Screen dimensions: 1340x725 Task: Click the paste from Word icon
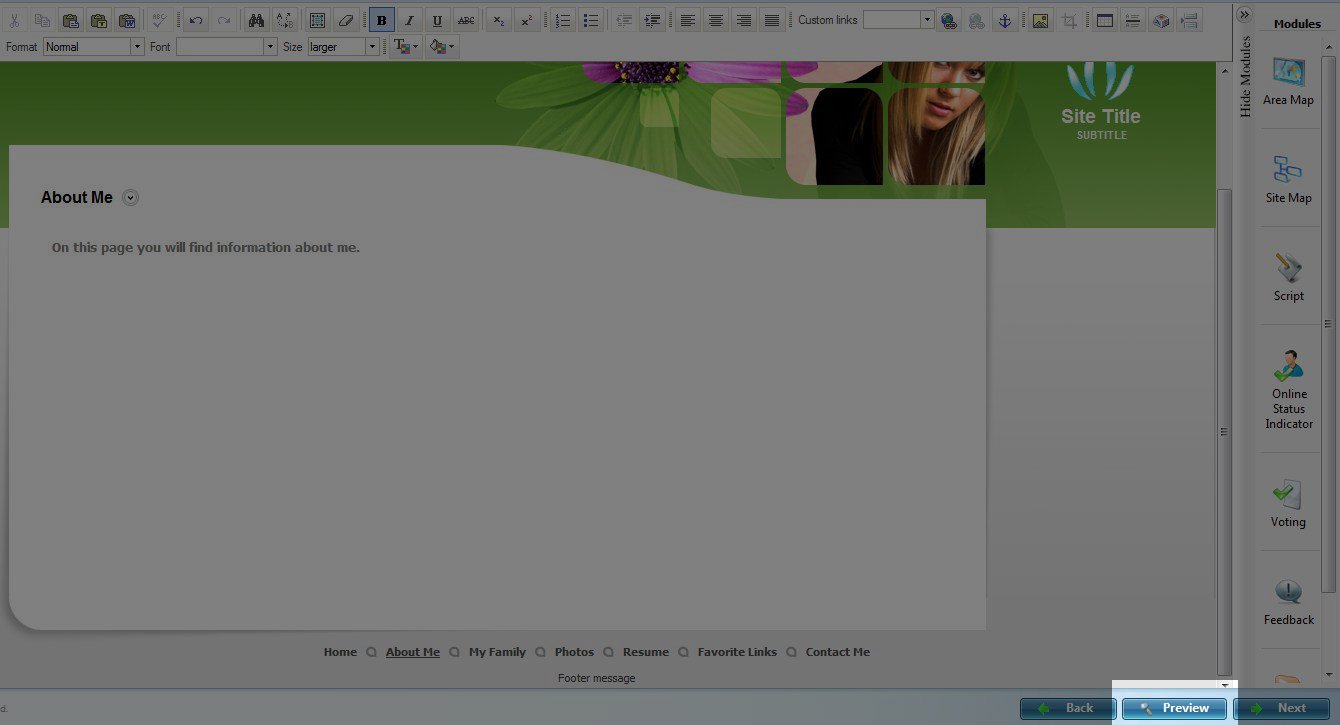coord(126,20)
